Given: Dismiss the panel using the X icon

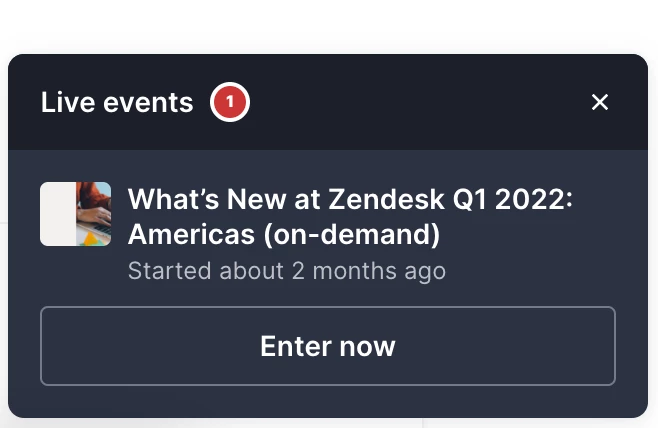Looking at the screenshot, I should point(600,102).
